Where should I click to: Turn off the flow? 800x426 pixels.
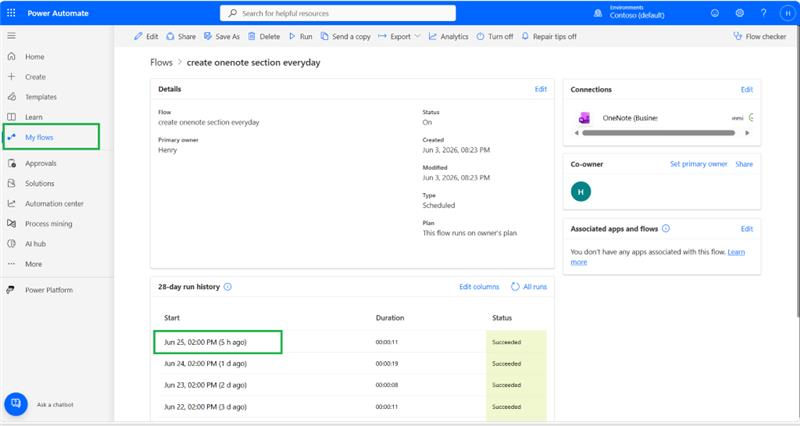[x=495, y=36]
